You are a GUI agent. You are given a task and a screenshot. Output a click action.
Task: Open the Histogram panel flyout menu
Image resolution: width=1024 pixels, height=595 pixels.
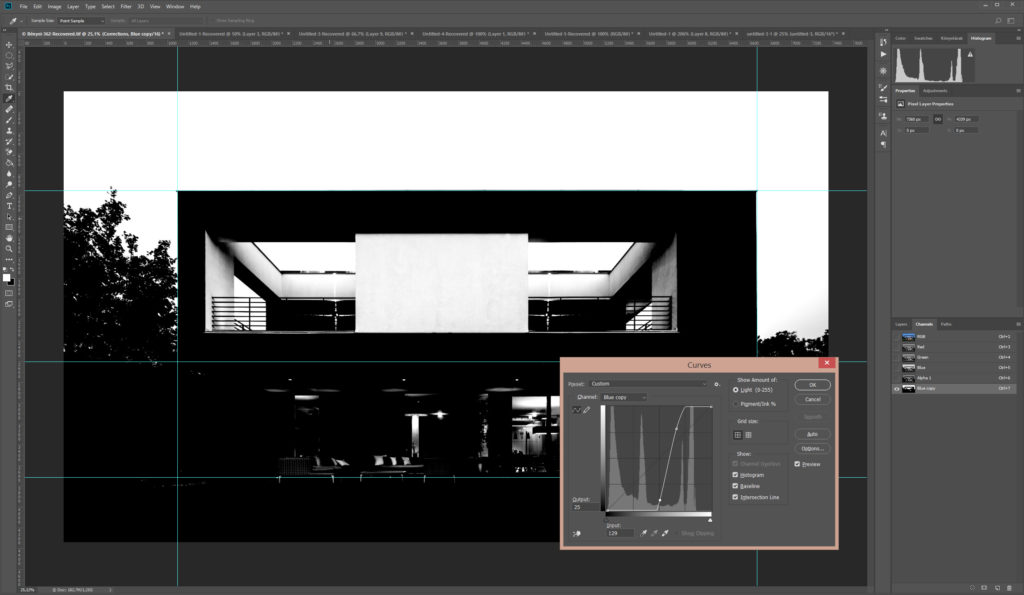[x=1018, y=38]
